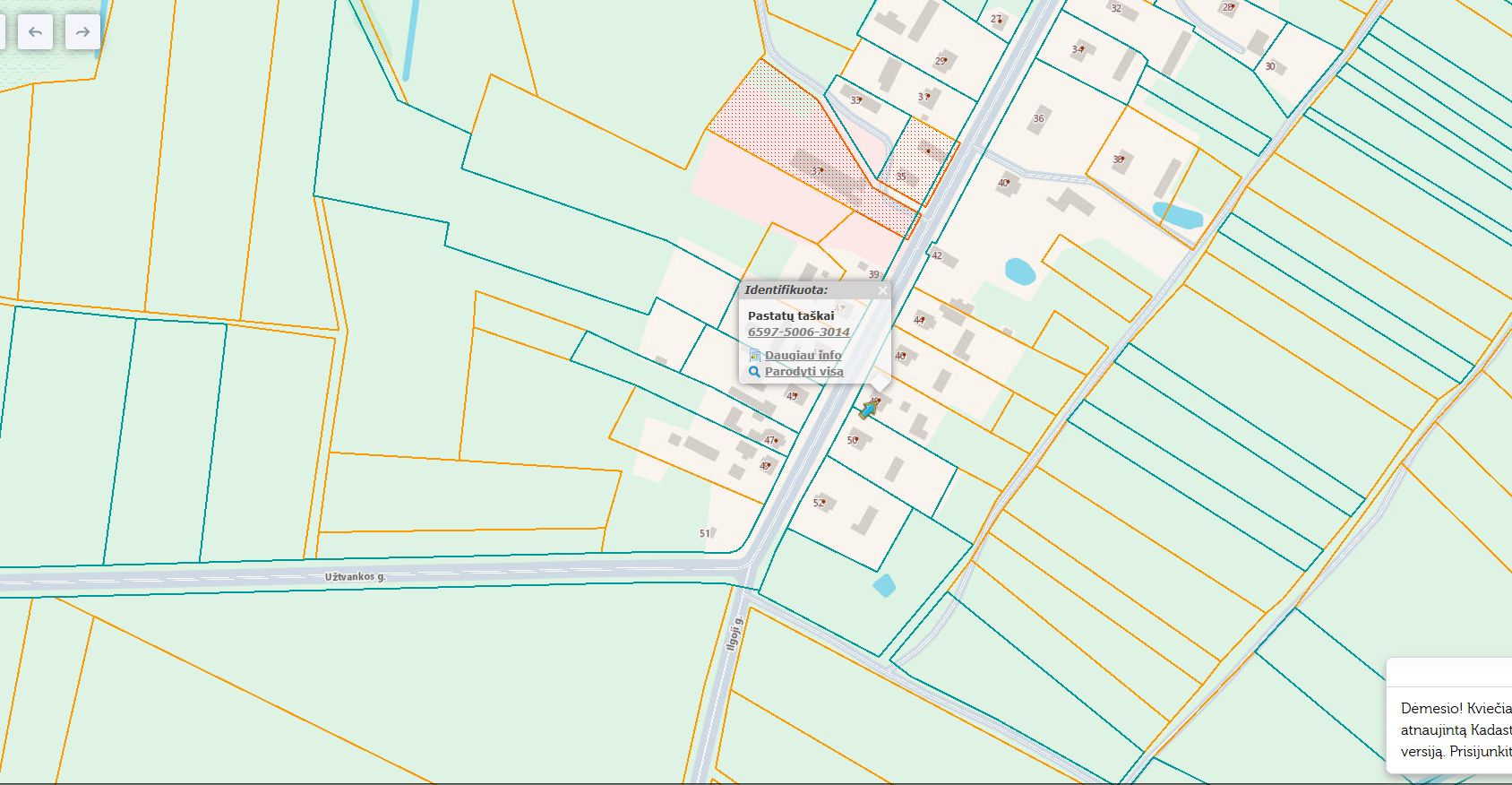Click house number 40 on the map
Image resolution: width=1512 pixels, height=785 pixels.
coord(1003,183)
